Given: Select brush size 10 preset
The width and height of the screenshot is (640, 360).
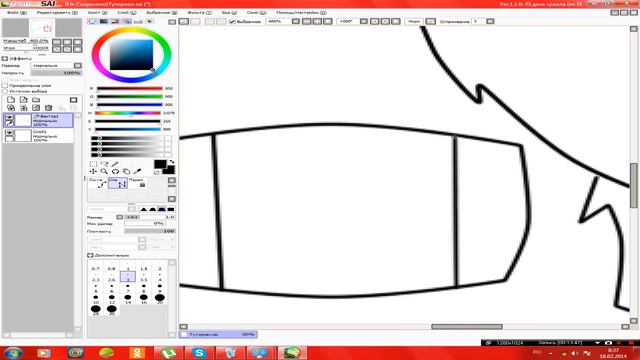Looking at the screenshot, I should pos(96,299).
